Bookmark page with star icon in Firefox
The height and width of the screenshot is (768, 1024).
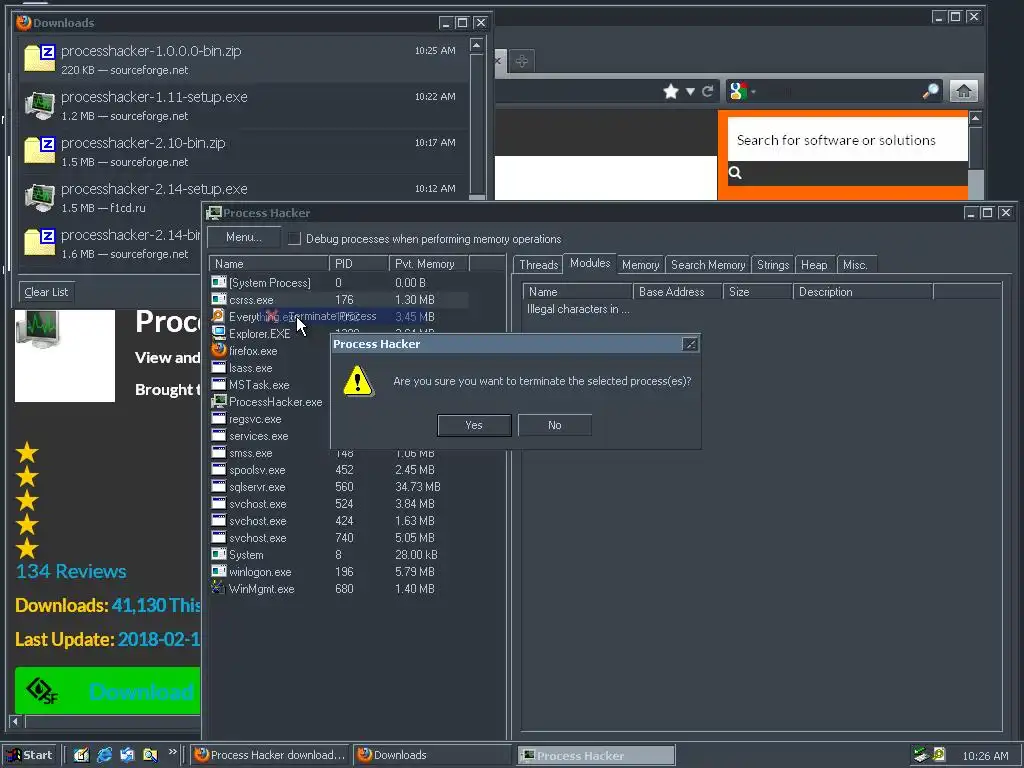point(671,91)
